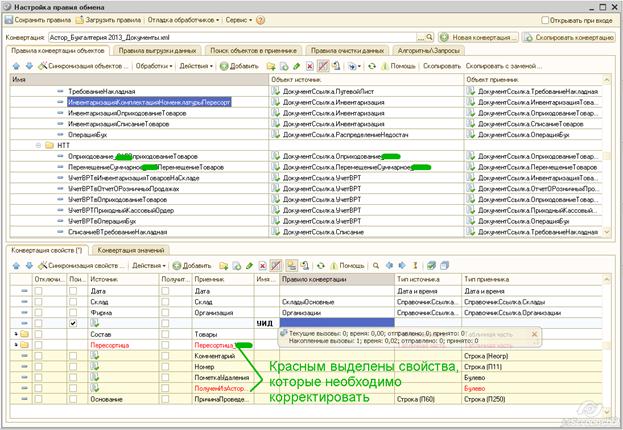Click Сохранить правила button
The image size is (623, 430).
pyautogui.click(x=38, y=20)
